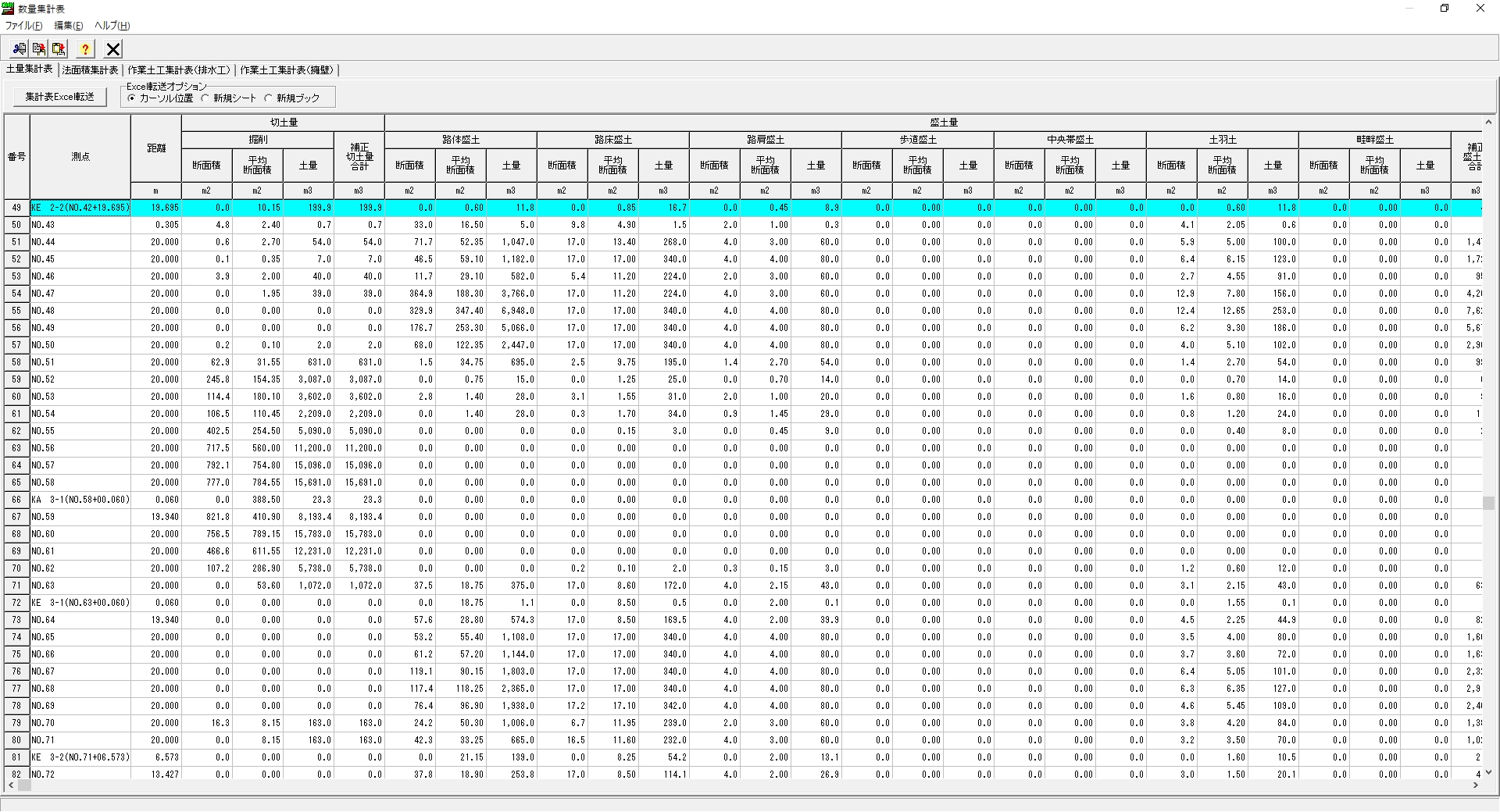This screenshot has height=812, width=1500.
Task: Click the 番号 column header
Action: click(x=17, y=156)
